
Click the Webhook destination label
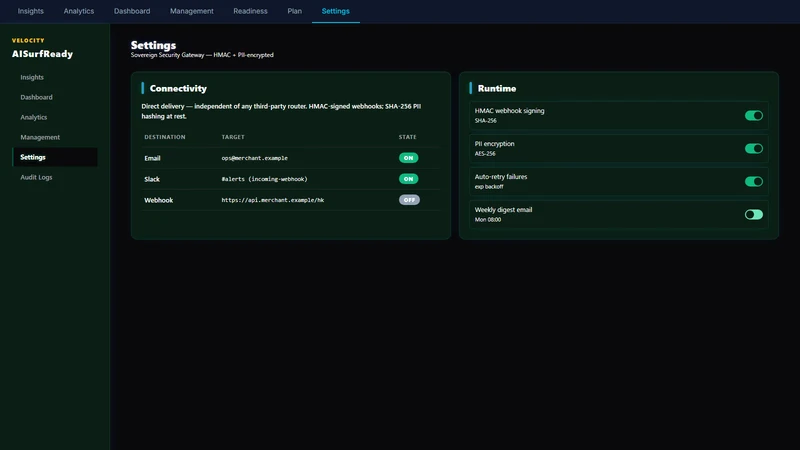pos(159,200)
